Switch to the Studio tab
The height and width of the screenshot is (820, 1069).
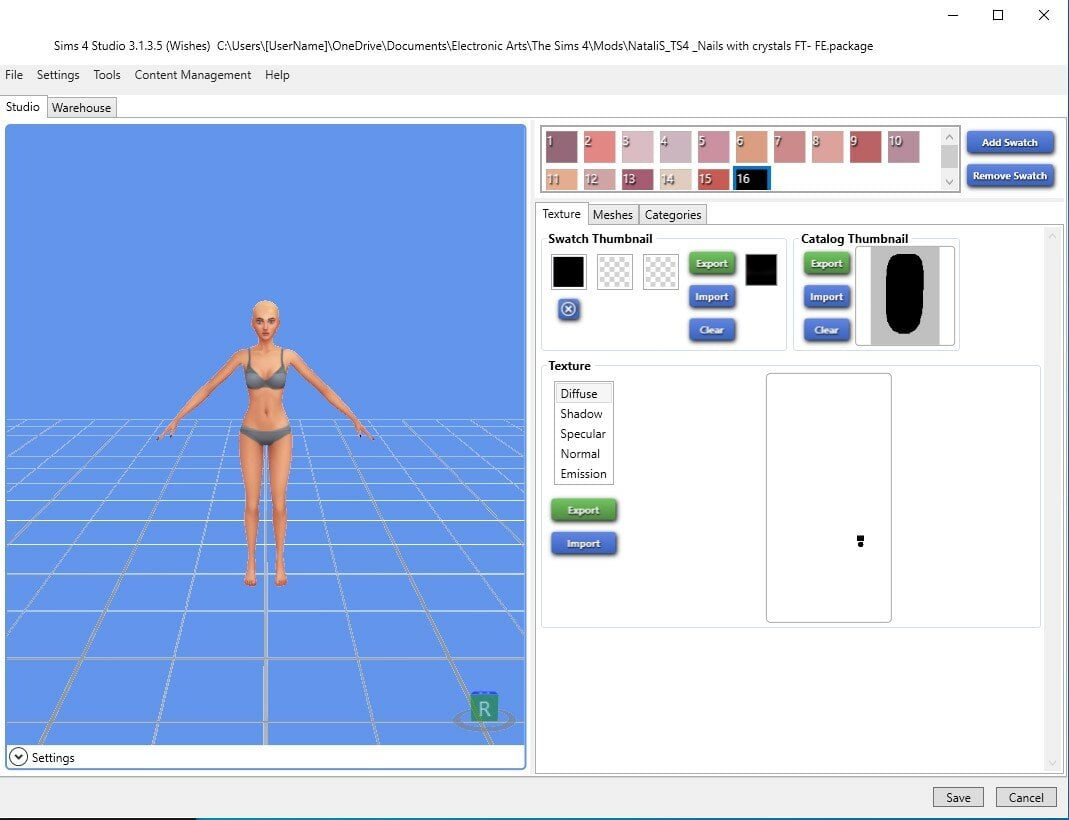tap(22, 107)
